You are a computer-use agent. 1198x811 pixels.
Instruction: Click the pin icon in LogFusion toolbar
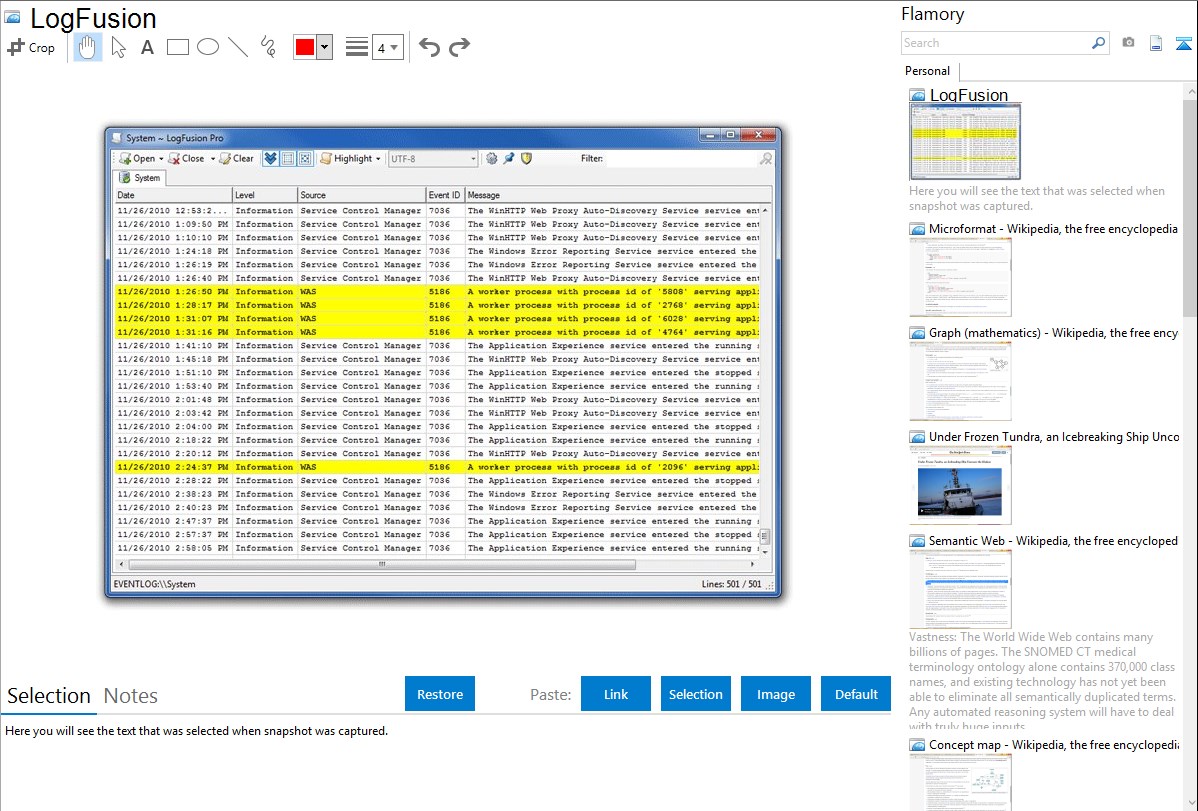[509, 158]
